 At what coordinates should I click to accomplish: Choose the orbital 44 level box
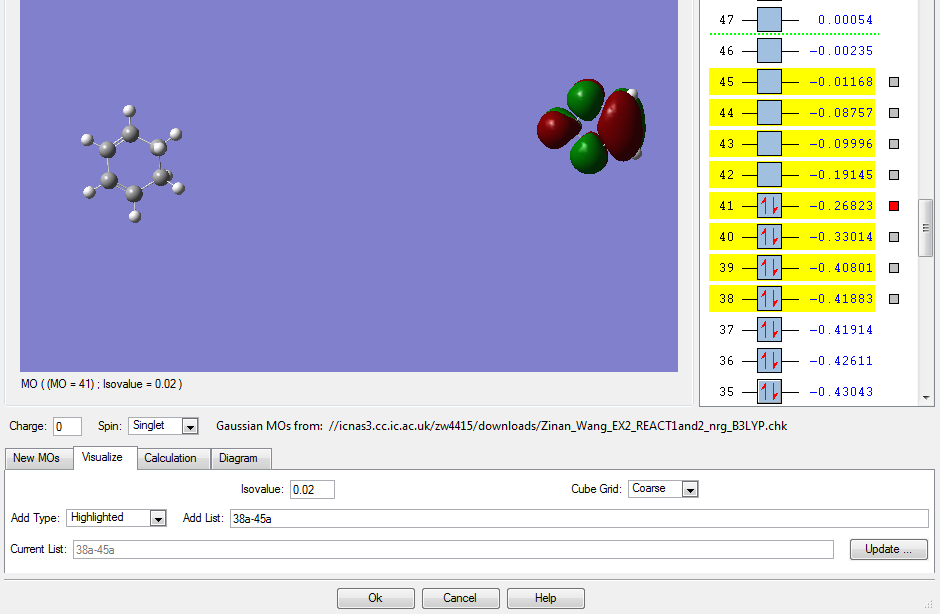click(x=769, y=113)
